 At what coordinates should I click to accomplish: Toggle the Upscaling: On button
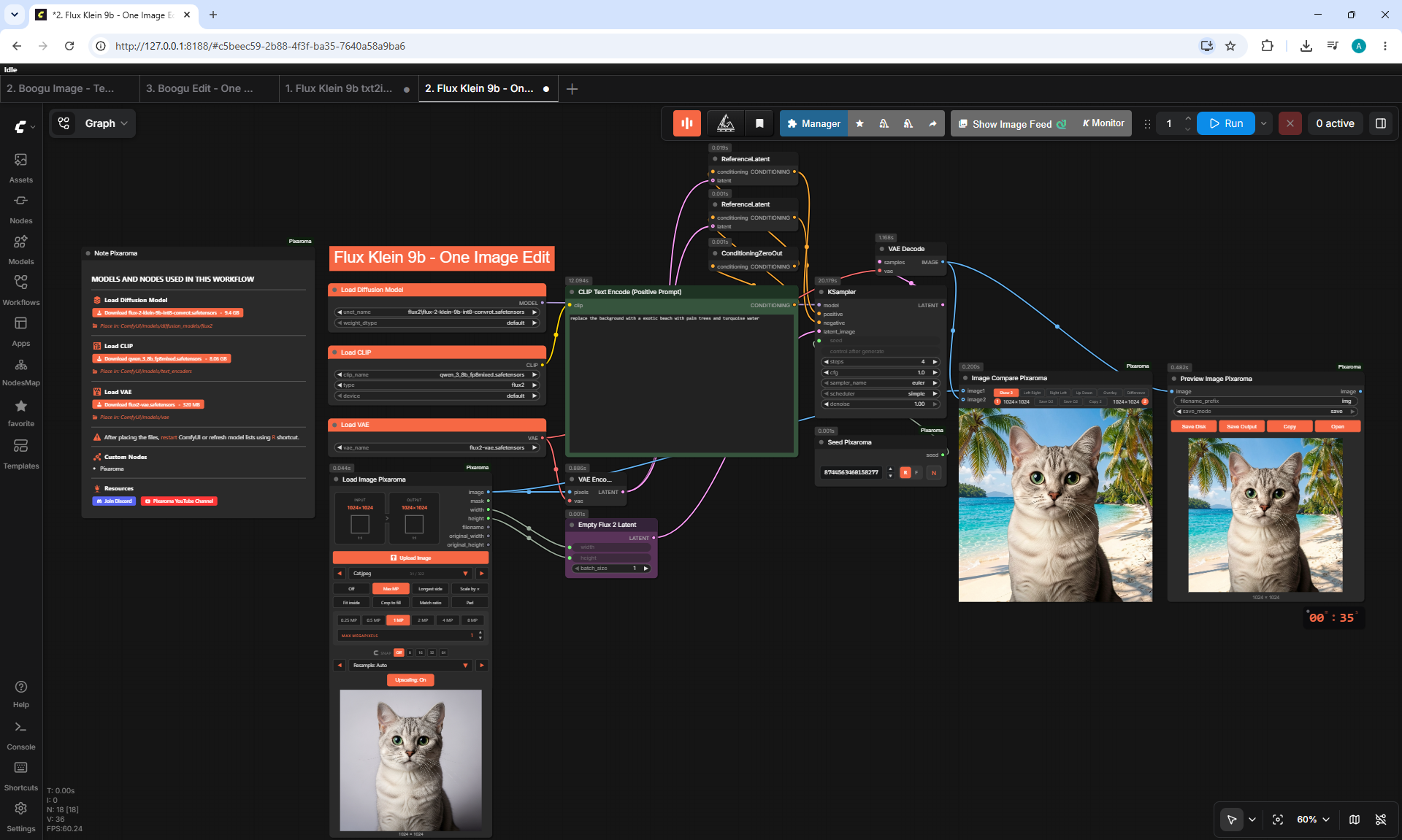pos(410,680)
